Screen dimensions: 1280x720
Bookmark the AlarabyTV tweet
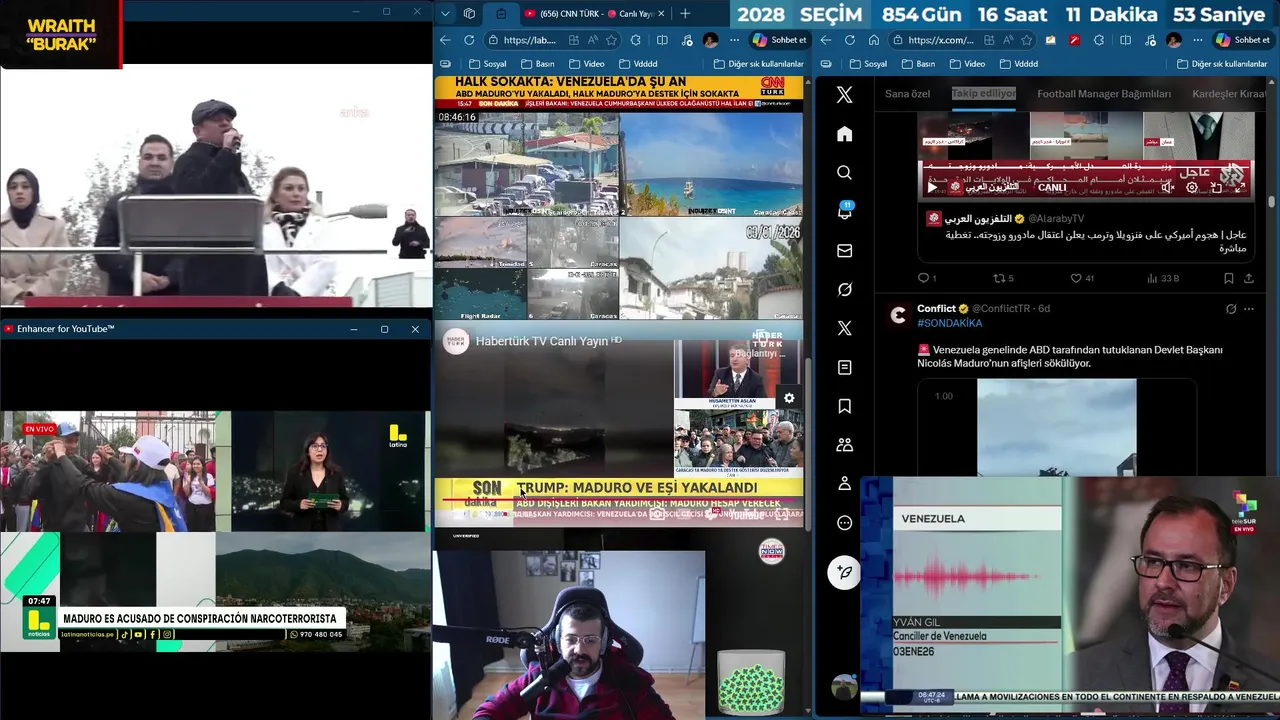click(1228, 278)
